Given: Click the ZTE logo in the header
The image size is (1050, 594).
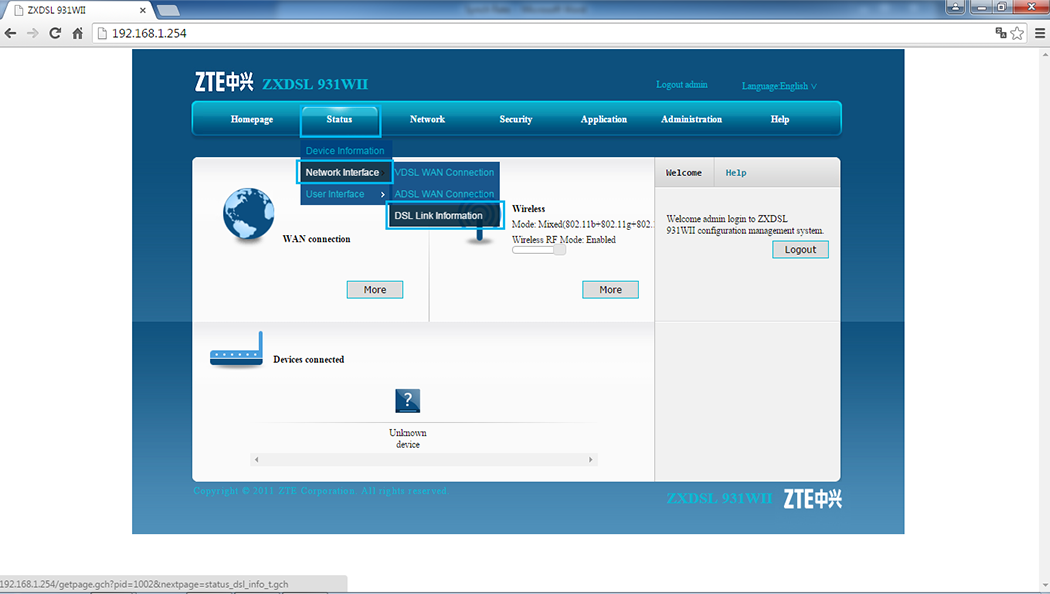Looking at the screenshot, I should point(224,82).
